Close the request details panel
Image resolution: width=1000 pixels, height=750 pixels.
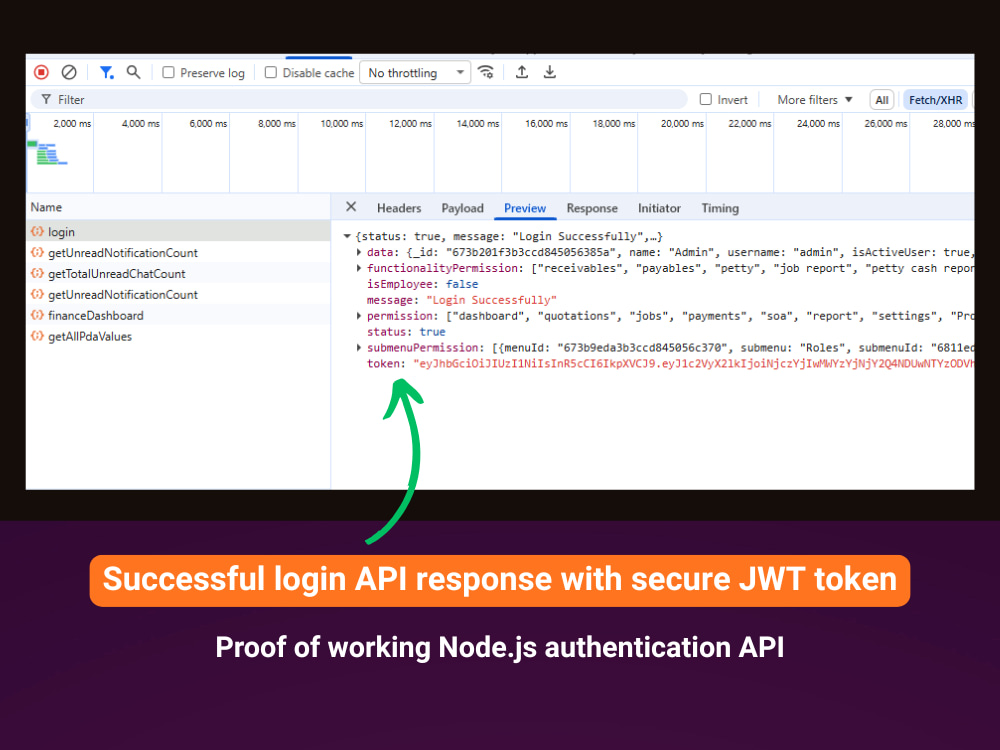click(351, 207)
